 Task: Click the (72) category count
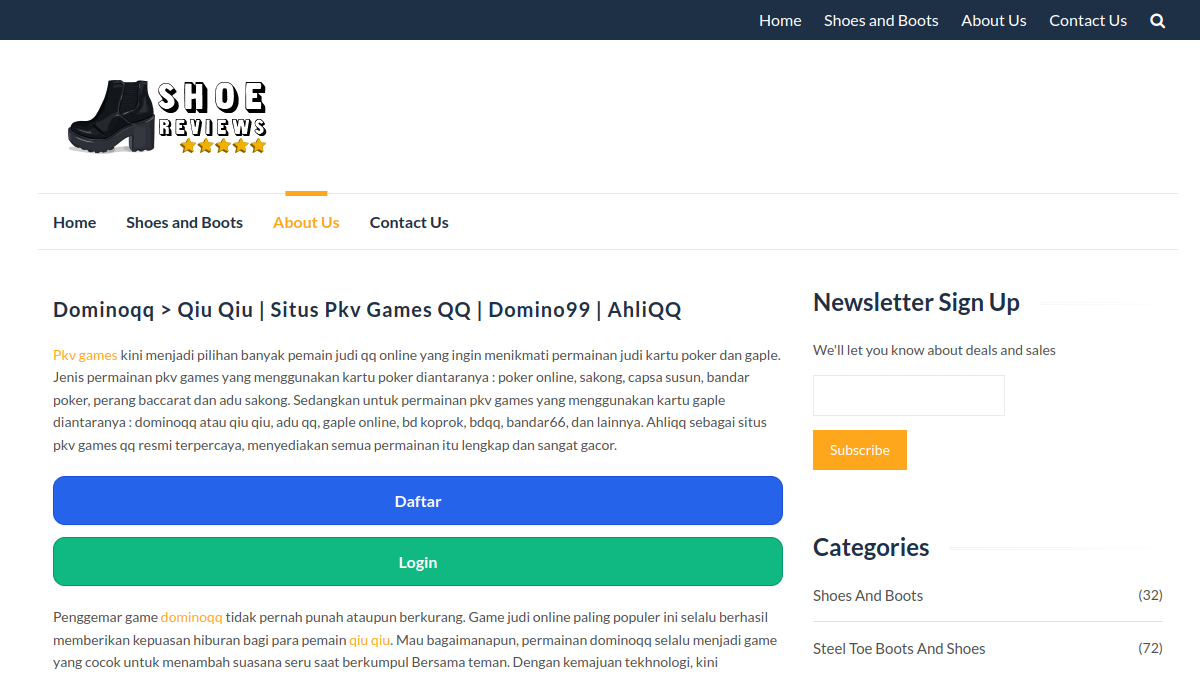click(x=1150, y=648)
